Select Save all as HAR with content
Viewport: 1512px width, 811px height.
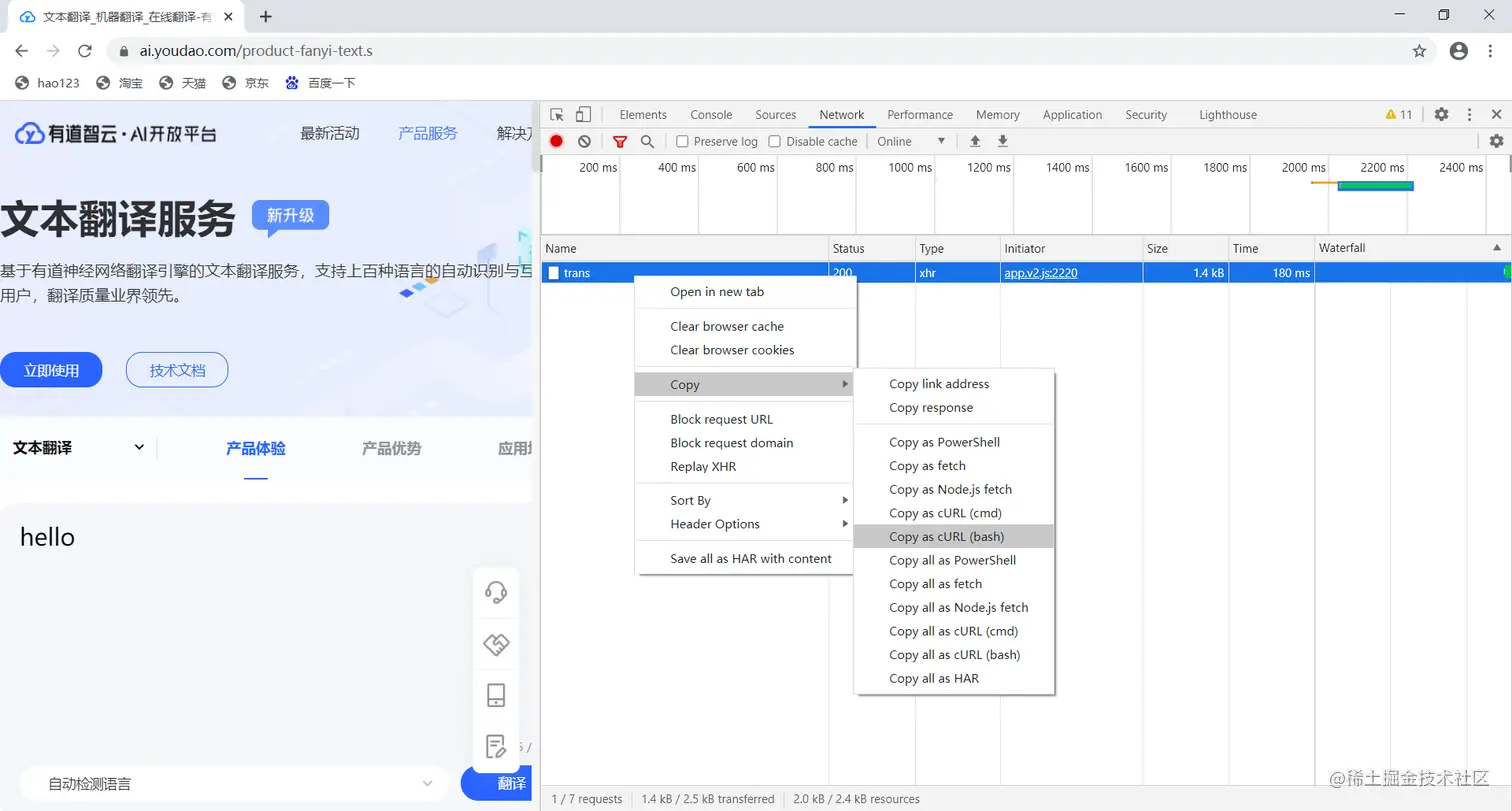click(x=744, y=559)
